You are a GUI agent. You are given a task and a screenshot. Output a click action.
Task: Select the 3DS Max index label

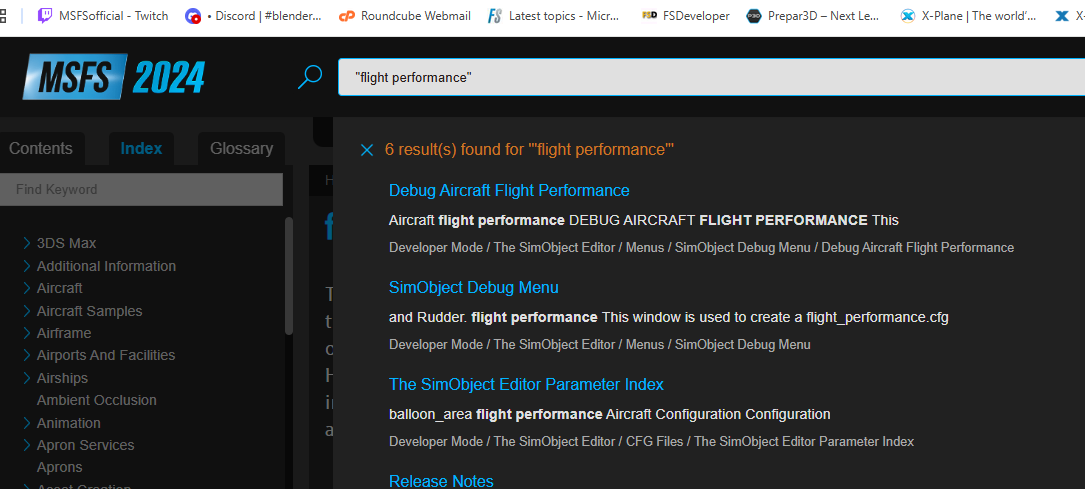(66, 243)
